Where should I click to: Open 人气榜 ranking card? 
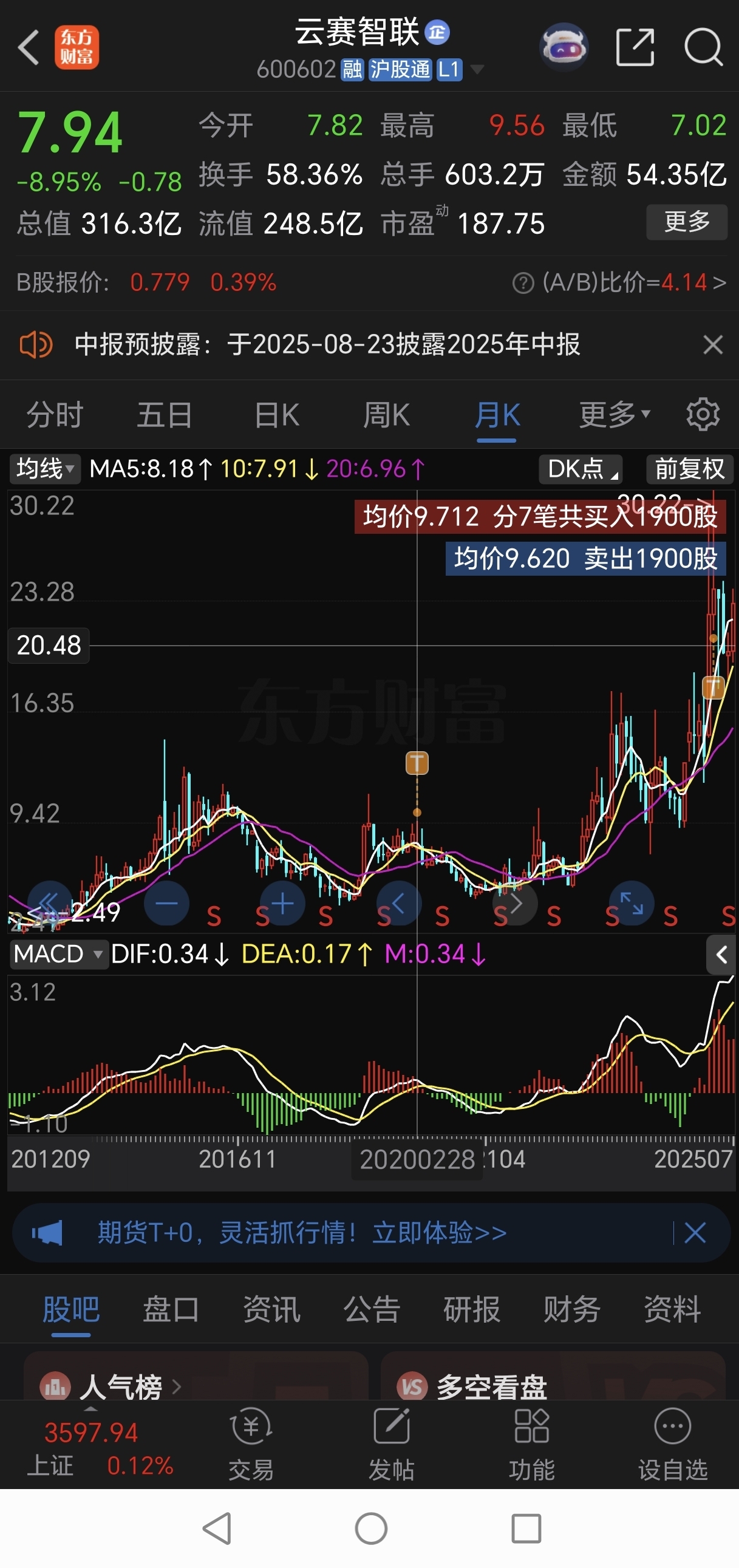[196, 1377]
